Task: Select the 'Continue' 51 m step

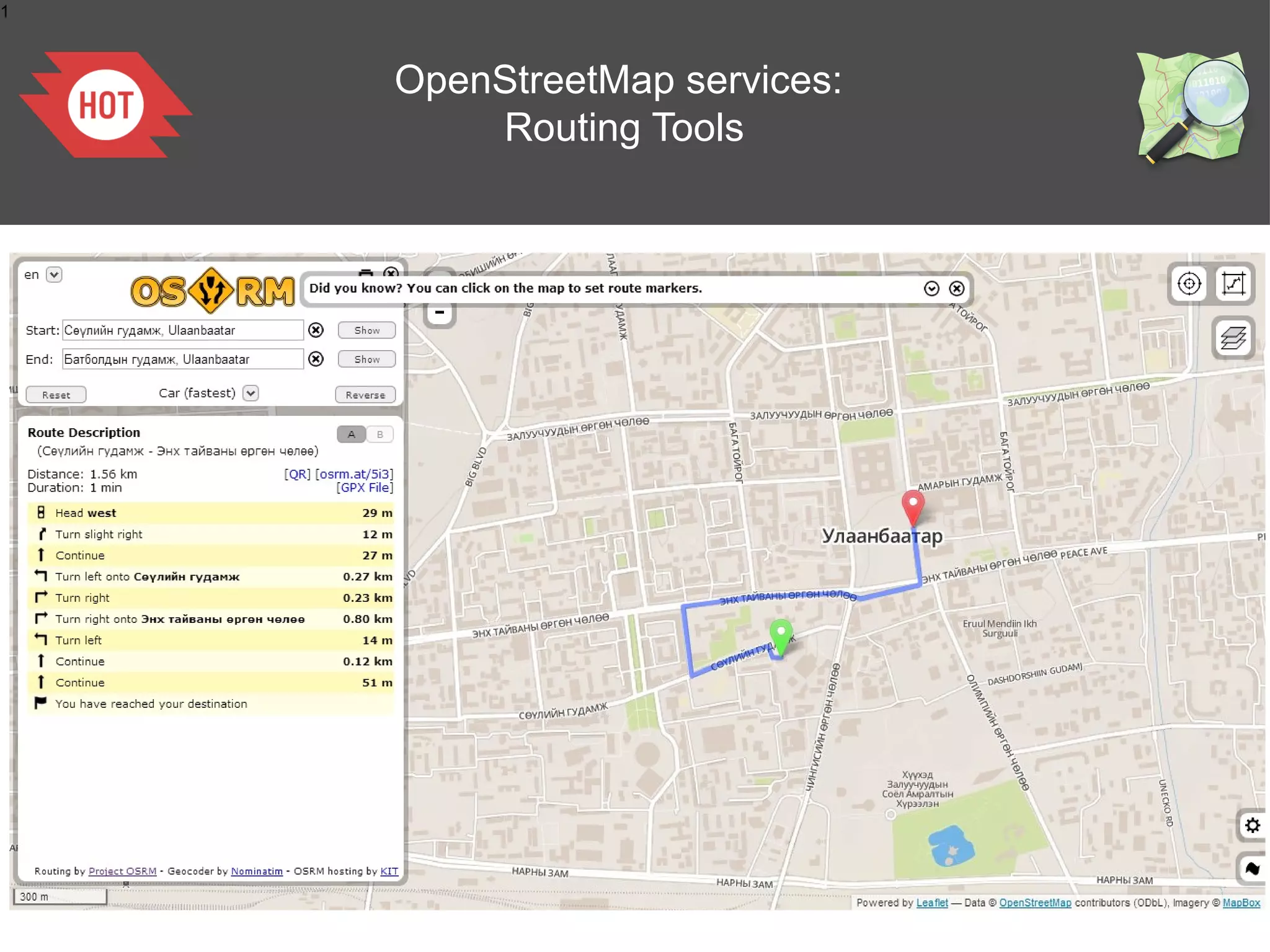Action: pos(211,682)
